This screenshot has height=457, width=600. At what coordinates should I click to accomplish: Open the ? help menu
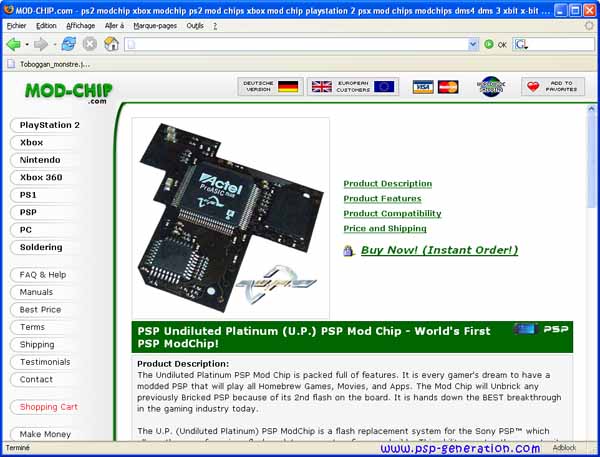pyautogui.click(x=215, y=26)
